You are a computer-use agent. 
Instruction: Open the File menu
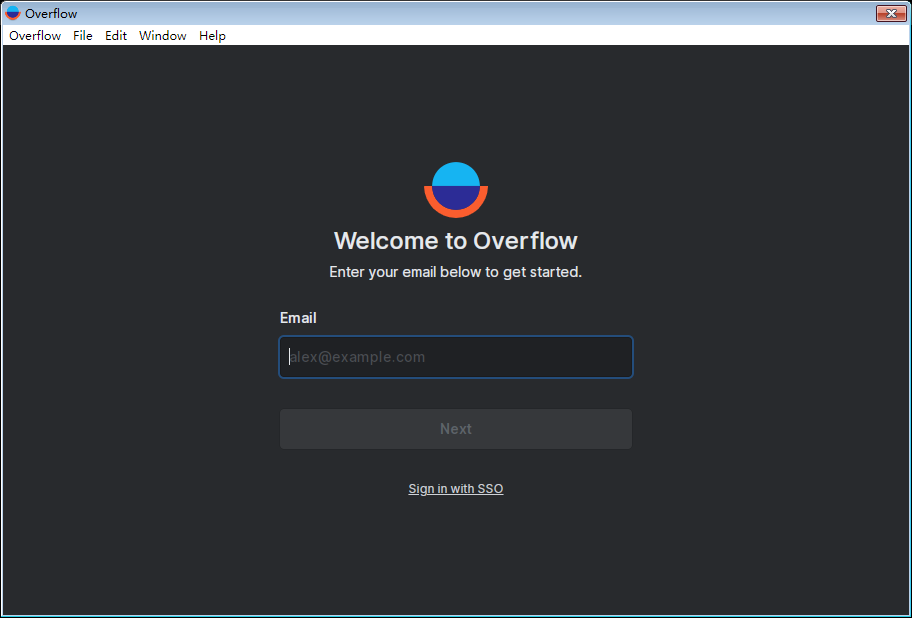[82, 35]
